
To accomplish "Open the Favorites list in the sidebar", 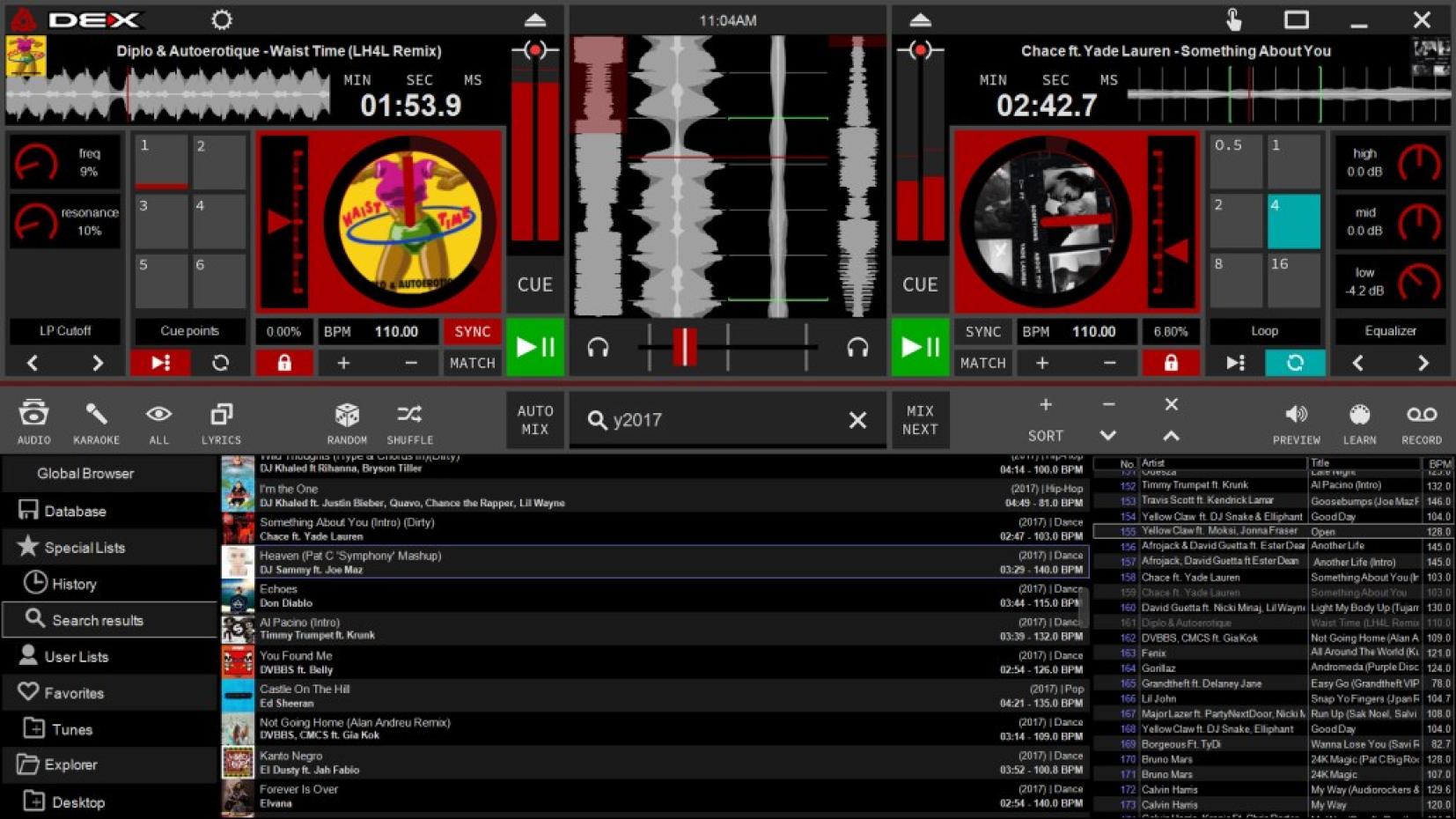I will click(x=74, y=693).
